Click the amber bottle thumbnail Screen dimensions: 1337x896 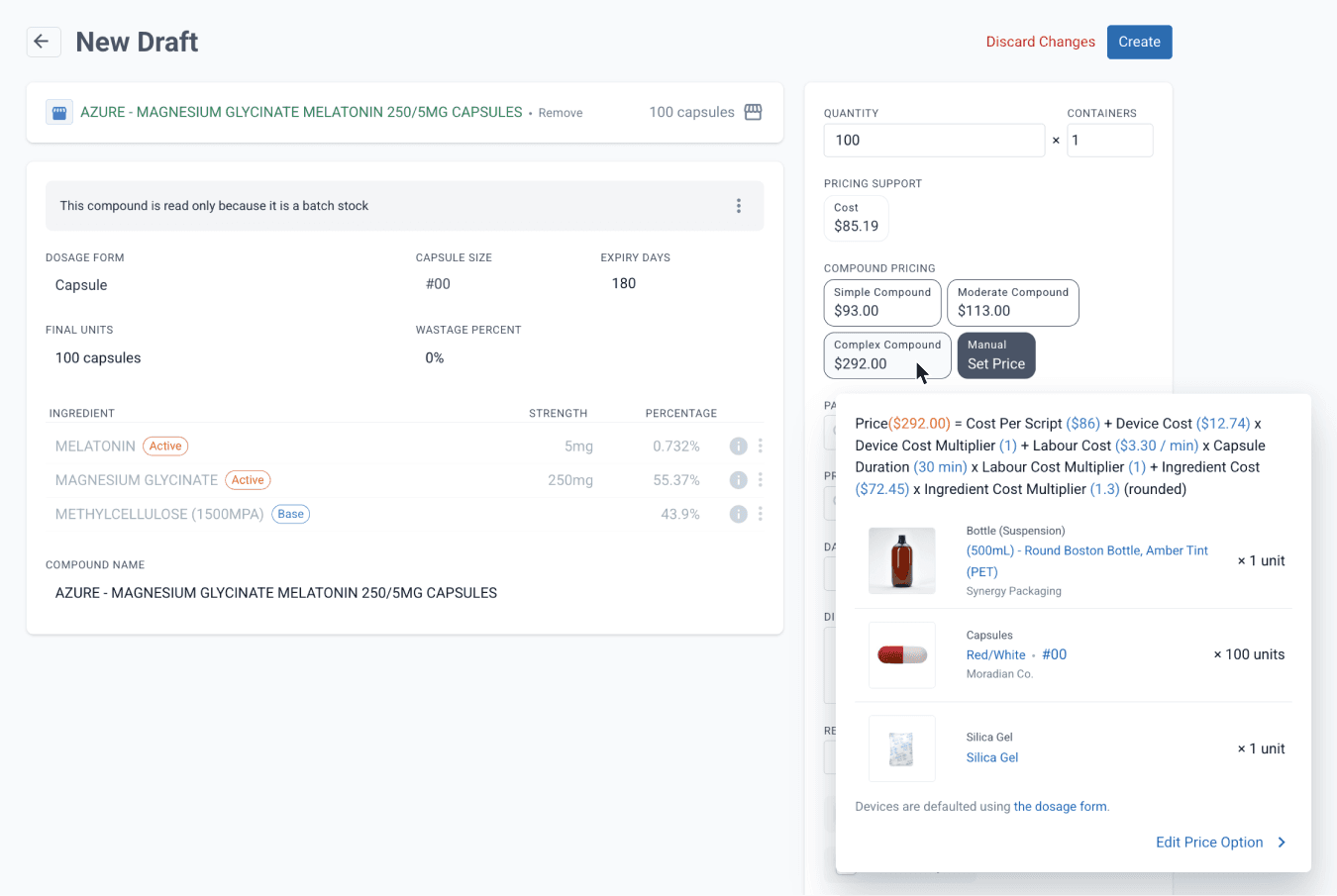[x=902, y=560]
